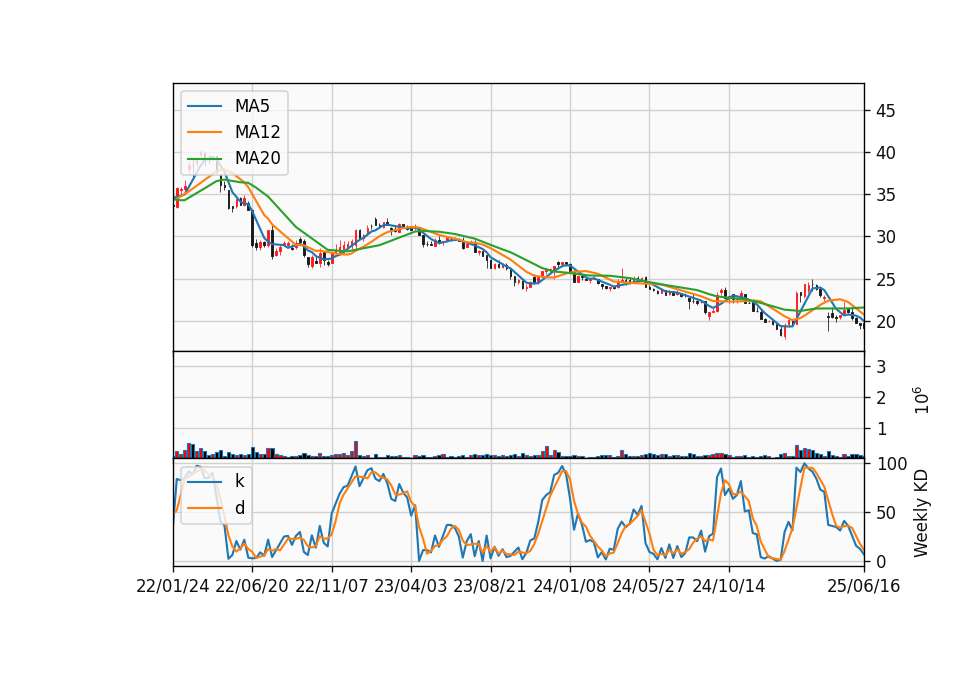Click the blue MA5 legend line sample
This screenshot has width=960, height=690.
tap(204, 107)
